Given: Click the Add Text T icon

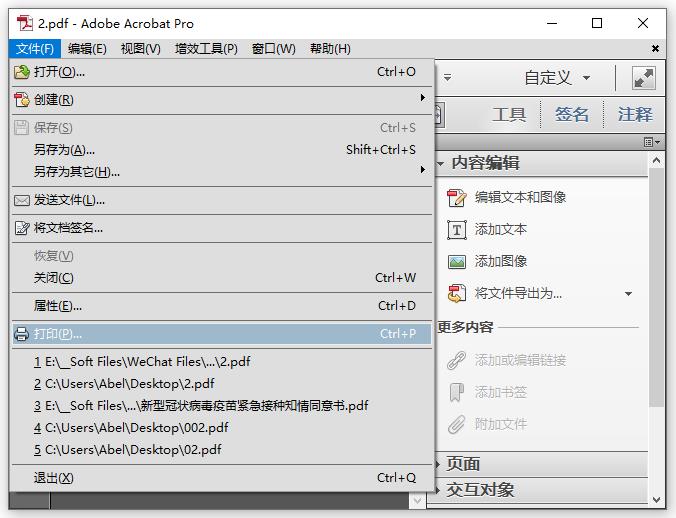Looking at the screenshot, I should coord(457,230).
